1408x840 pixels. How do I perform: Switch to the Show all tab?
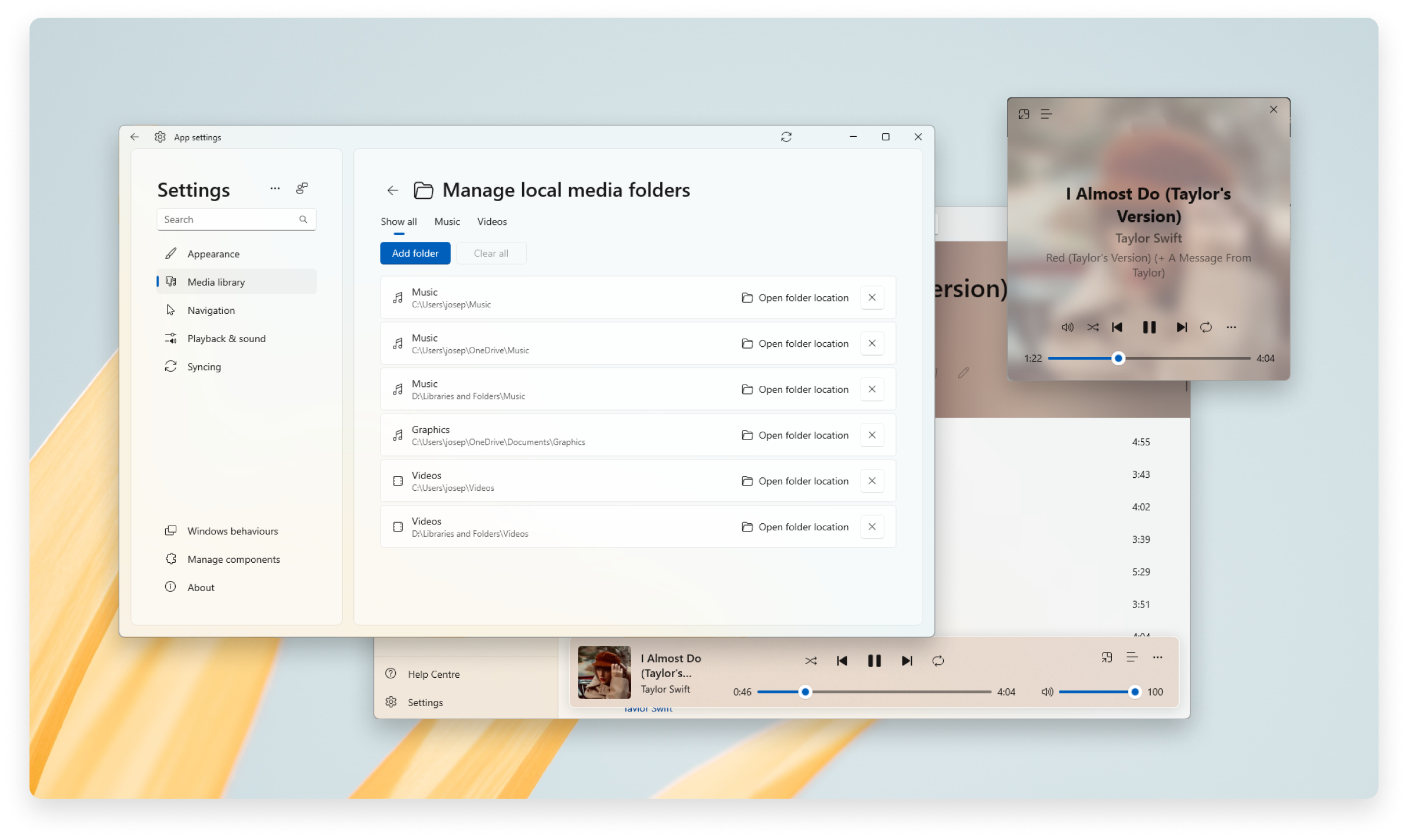point(399,222)
